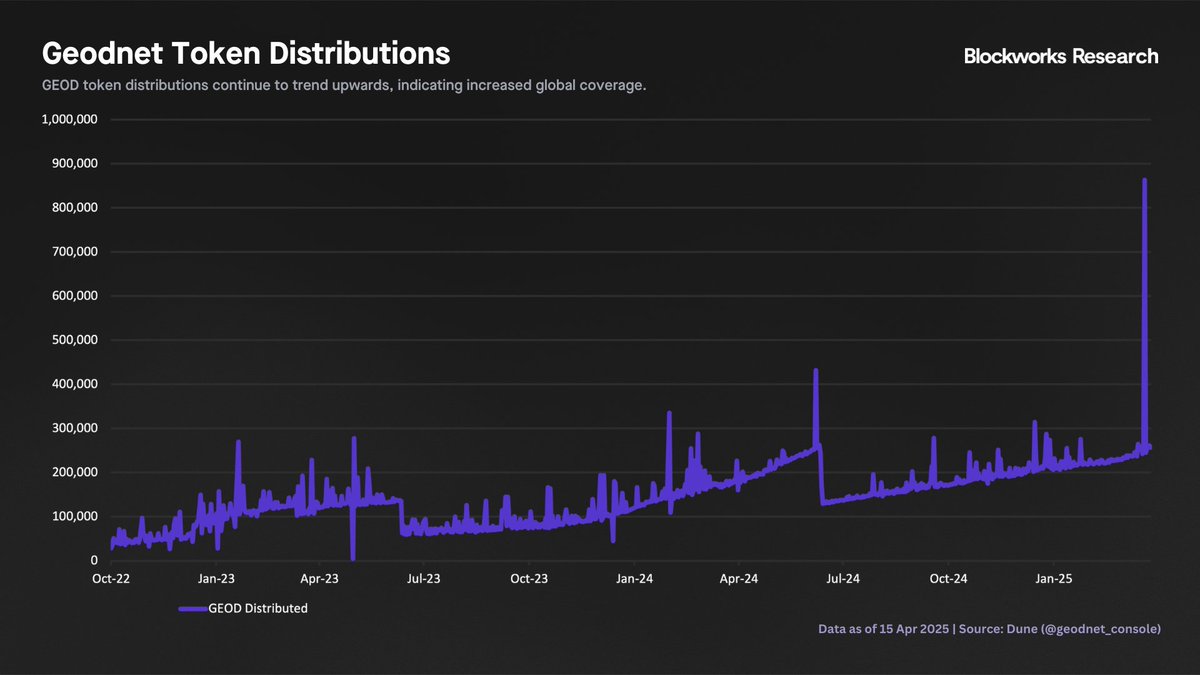The image size is (1200, 675).
Task: Click the Blockworks Research logo
Action: (x=1061, y=57)
